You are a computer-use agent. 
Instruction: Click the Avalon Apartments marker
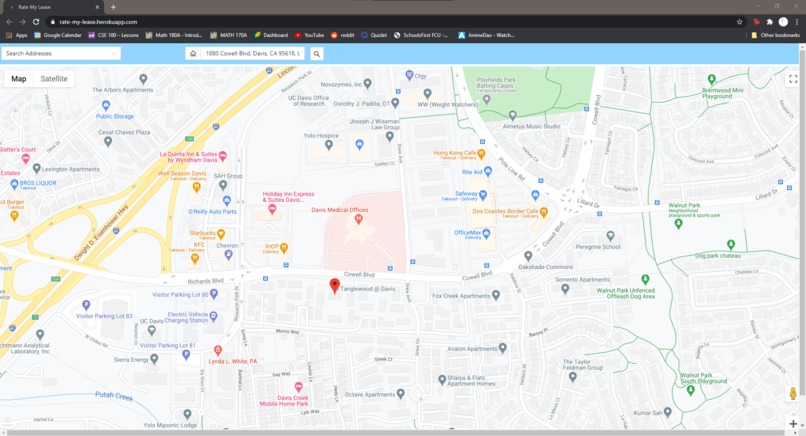click(503, 348)
